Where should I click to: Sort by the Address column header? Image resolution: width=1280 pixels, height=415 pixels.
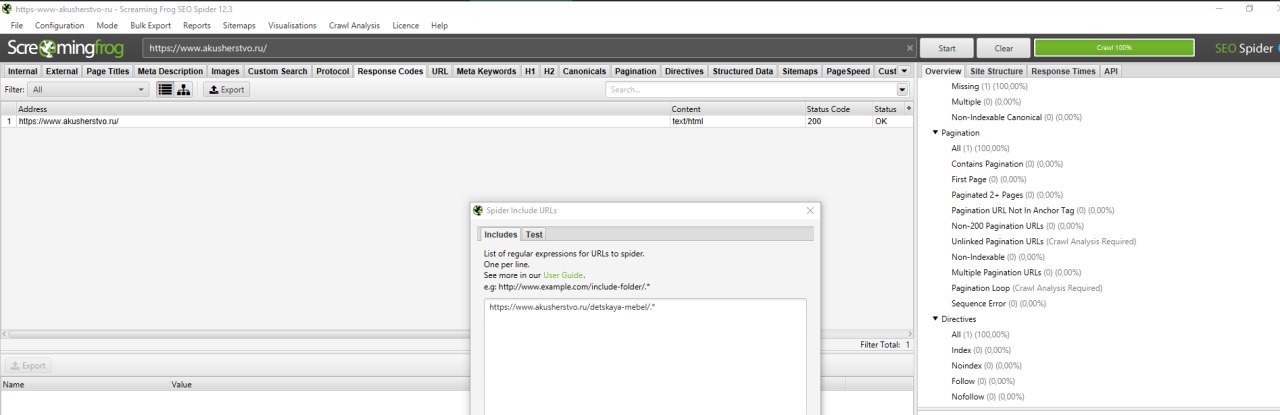342,109
